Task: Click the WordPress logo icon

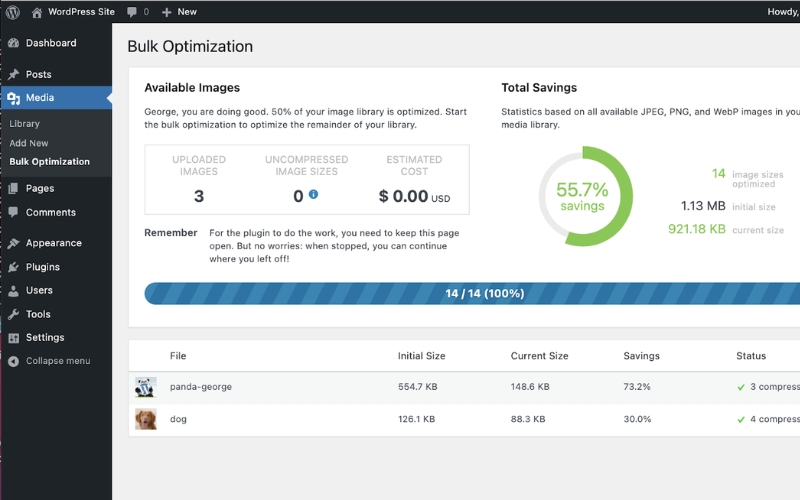Action: [x=13, y=11]
